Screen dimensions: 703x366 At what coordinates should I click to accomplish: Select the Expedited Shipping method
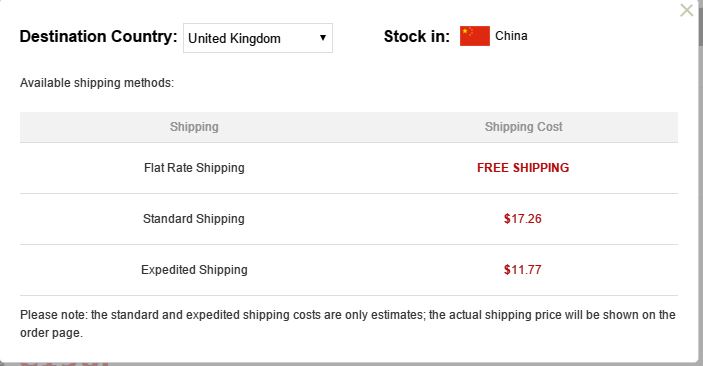(194, 270)
